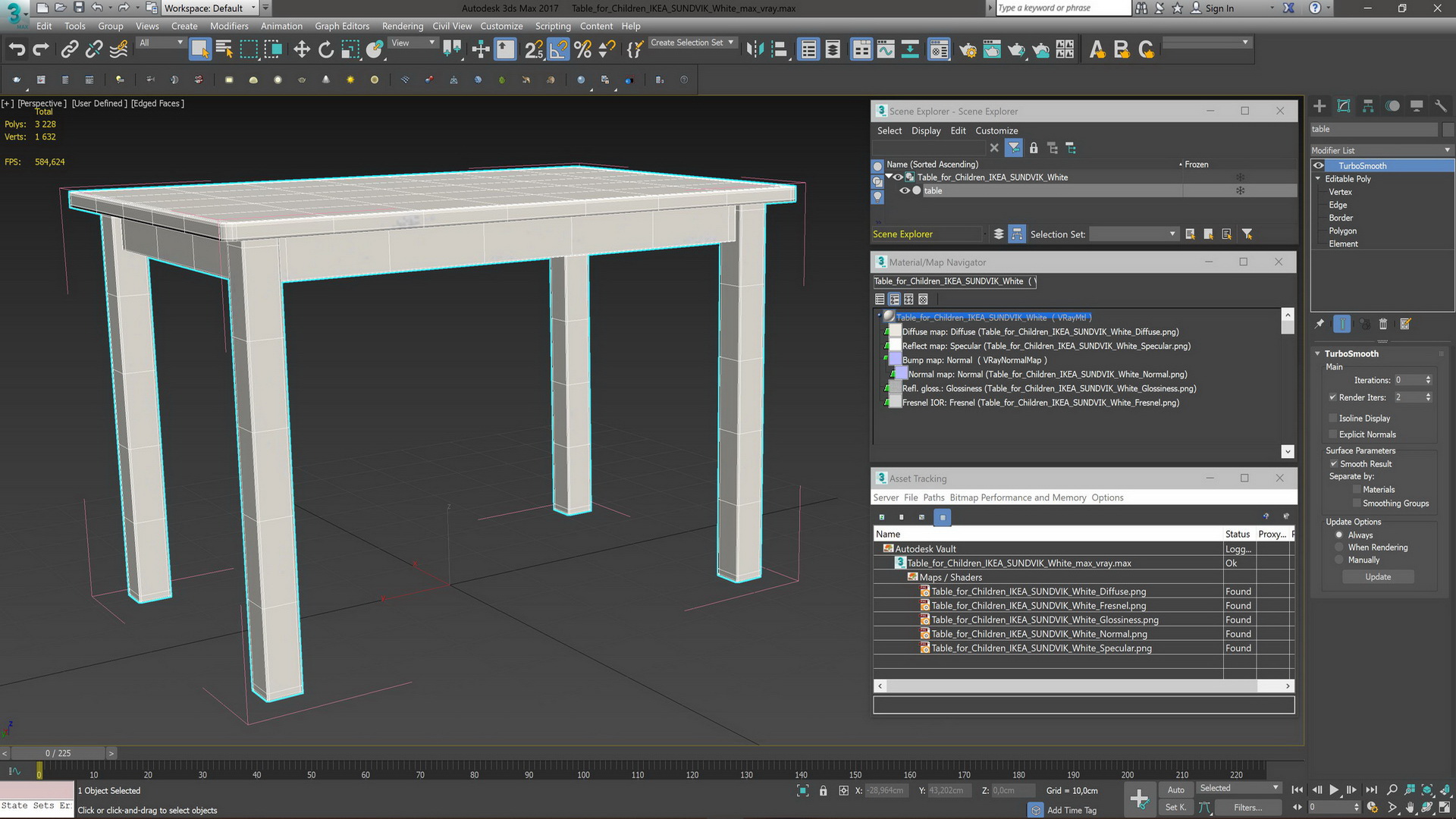Open Create Selection Set dropdown
The image size is (1456, 819).
pyautogui.click(x=692, y=43)
